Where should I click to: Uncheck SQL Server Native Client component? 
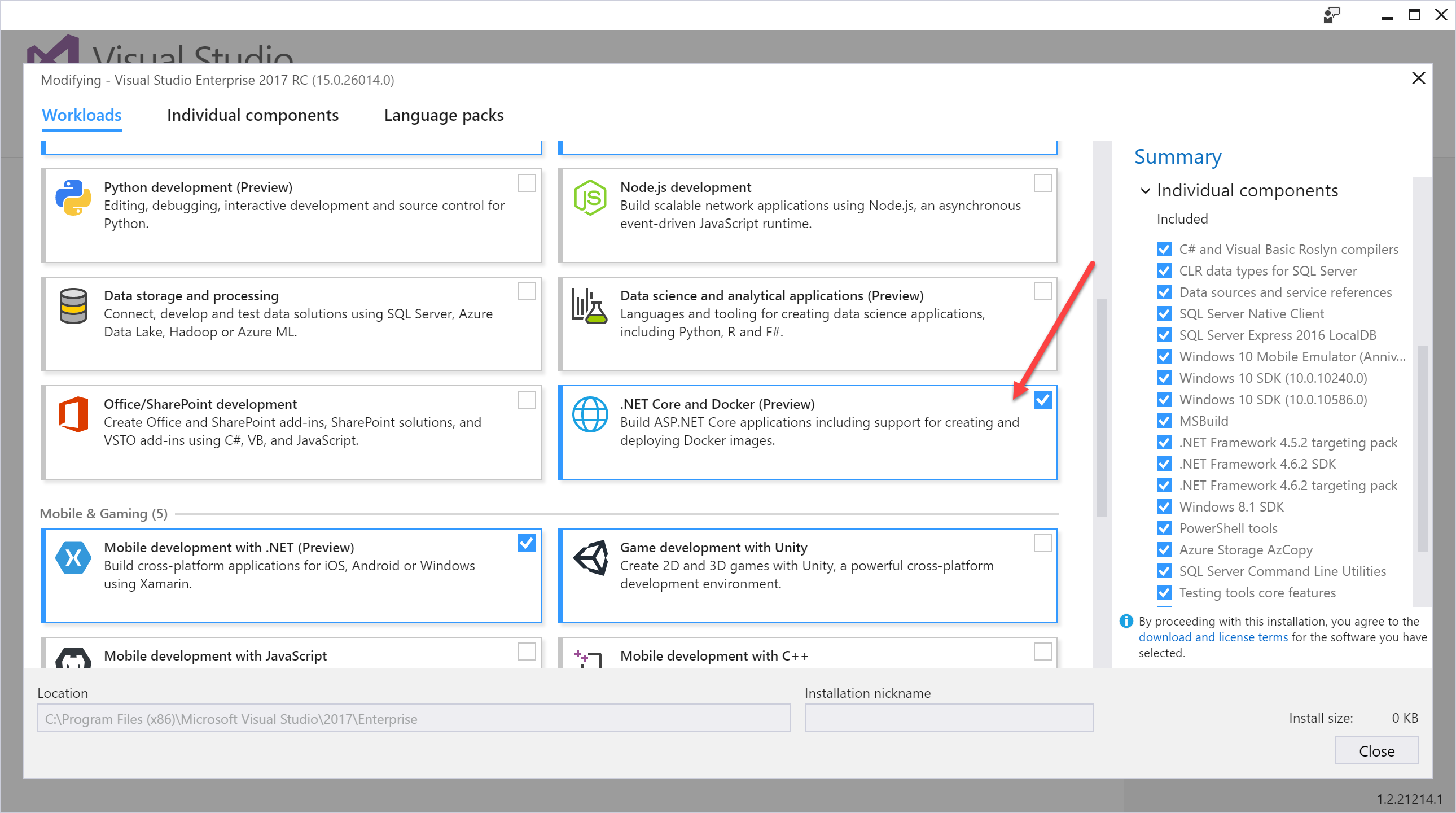[1164, 314]
